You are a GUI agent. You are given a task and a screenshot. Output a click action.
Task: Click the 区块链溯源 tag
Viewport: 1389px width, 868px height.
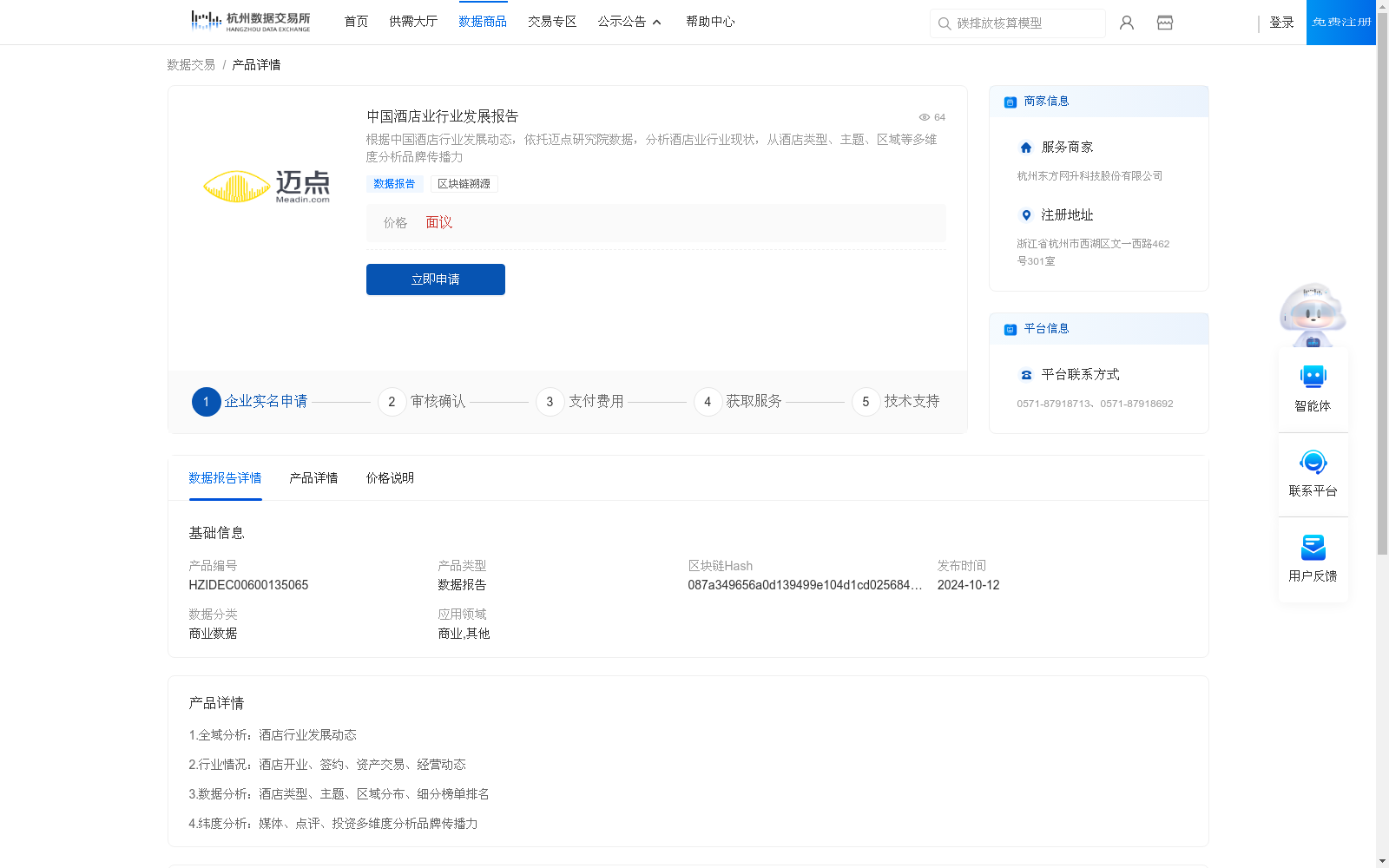pyautogui.click(x=464, y=184)
